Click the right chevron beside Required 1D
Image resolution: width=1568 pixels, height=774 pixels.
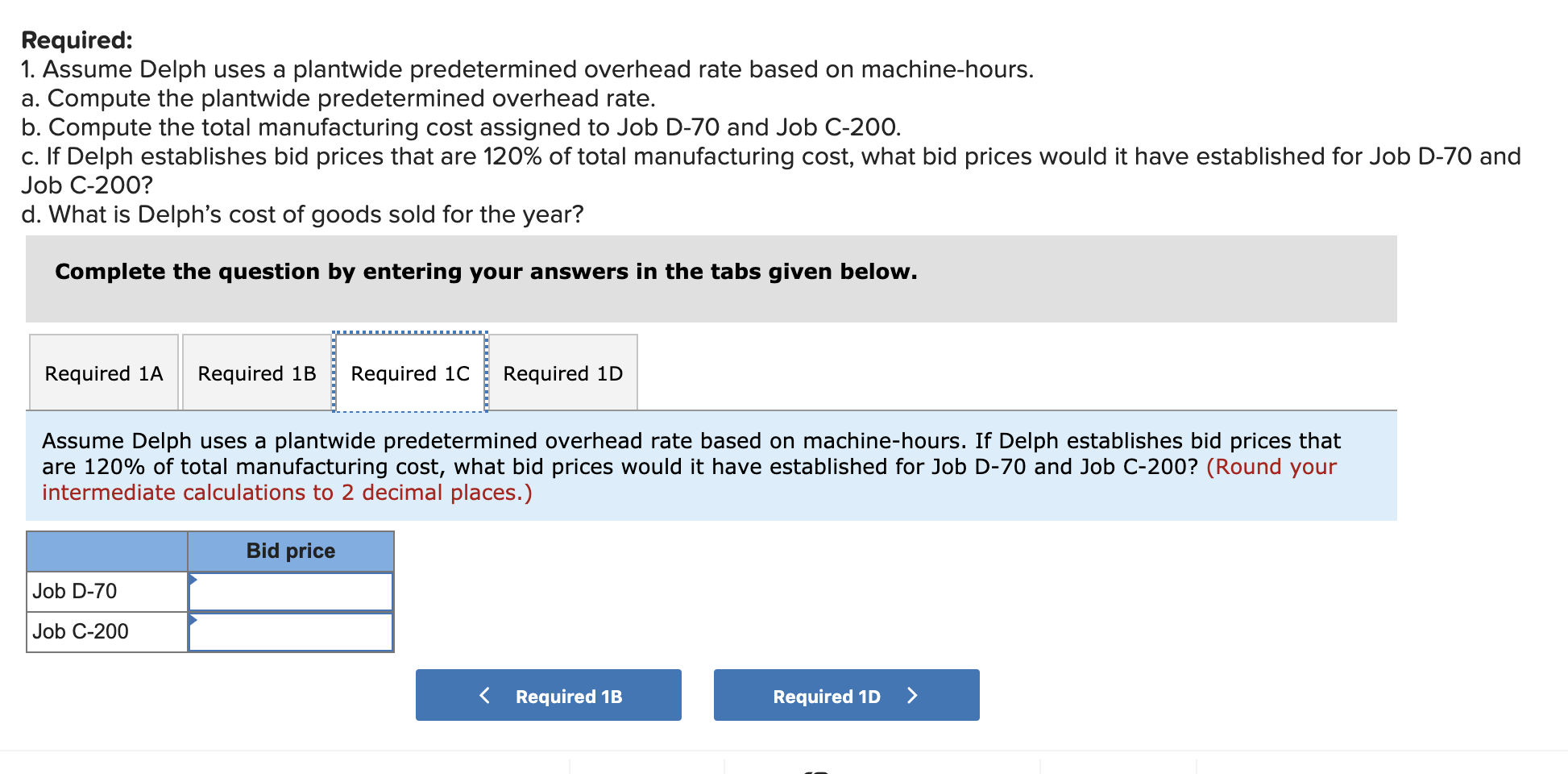pyautogui.click(x=913, y=695)
